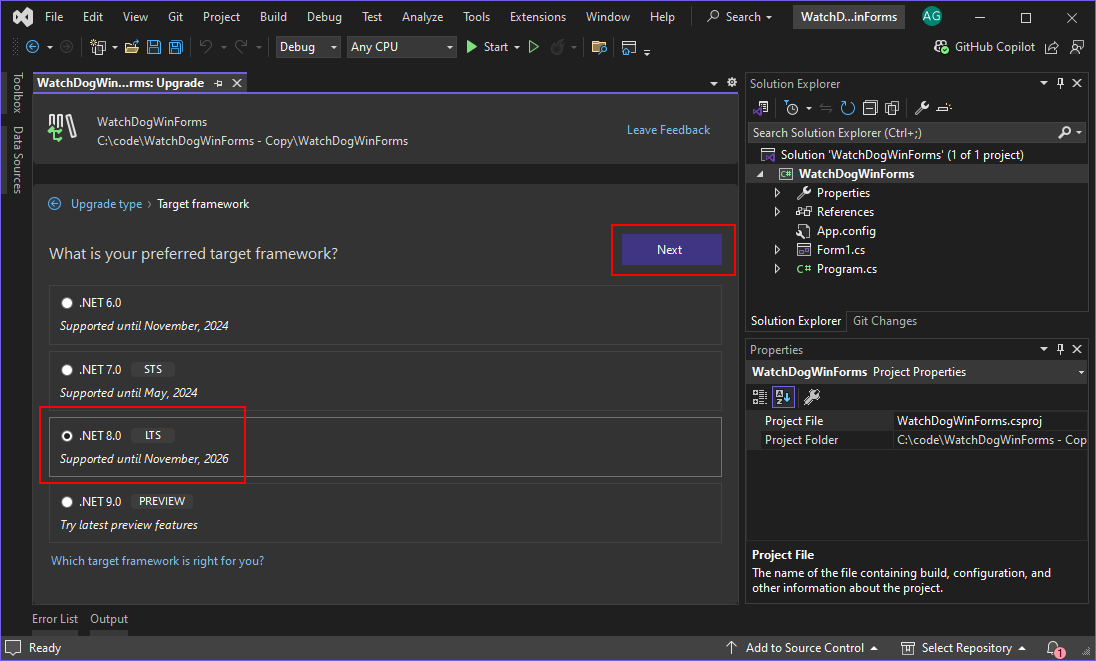Screen dimensions: 1096x661
Task: Click the Collapse All icon in Solution Explorer
Action: pyautogui.click(x=871, y=107)
